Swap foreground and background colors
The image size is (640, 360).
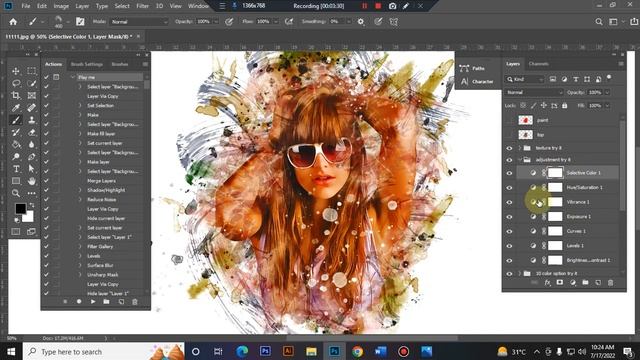[31, 206]
